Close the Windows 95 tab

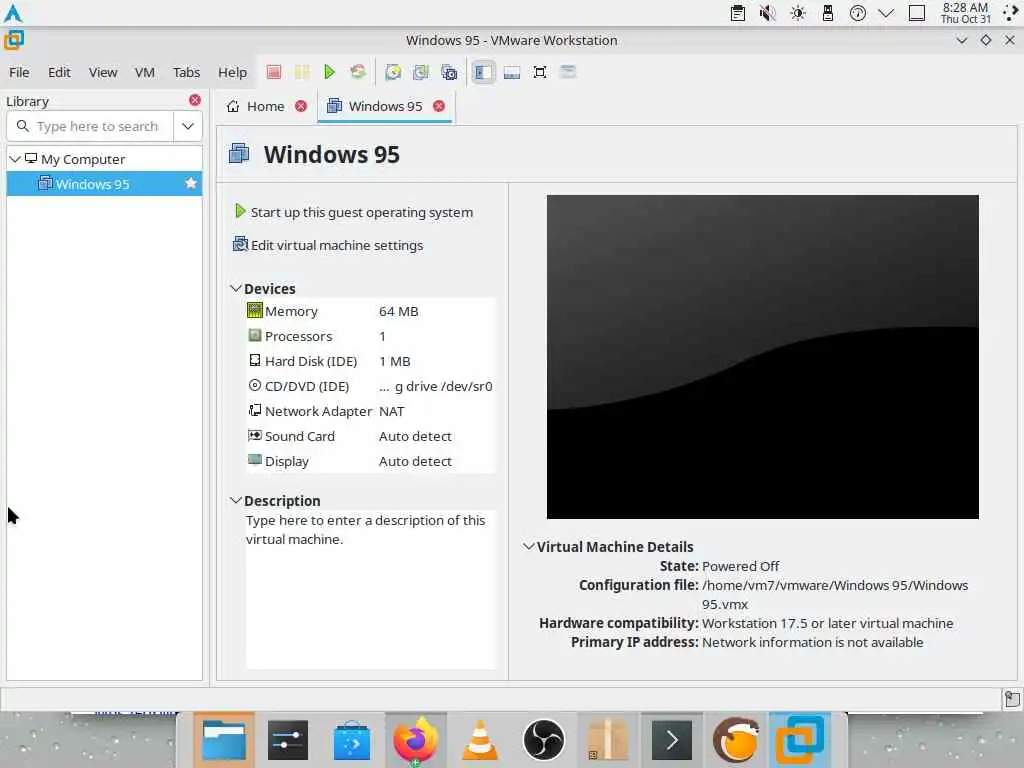(439, 106)
